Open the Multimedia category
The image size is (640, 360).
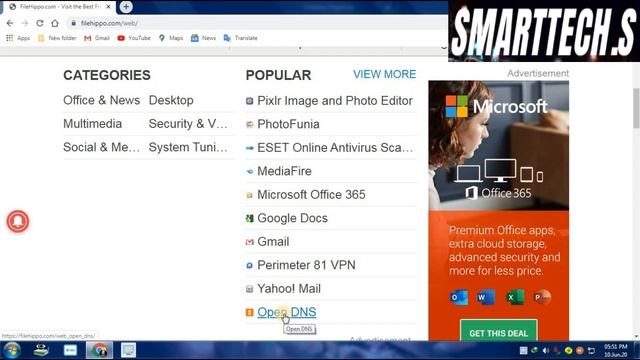click(x=93, y=124)
